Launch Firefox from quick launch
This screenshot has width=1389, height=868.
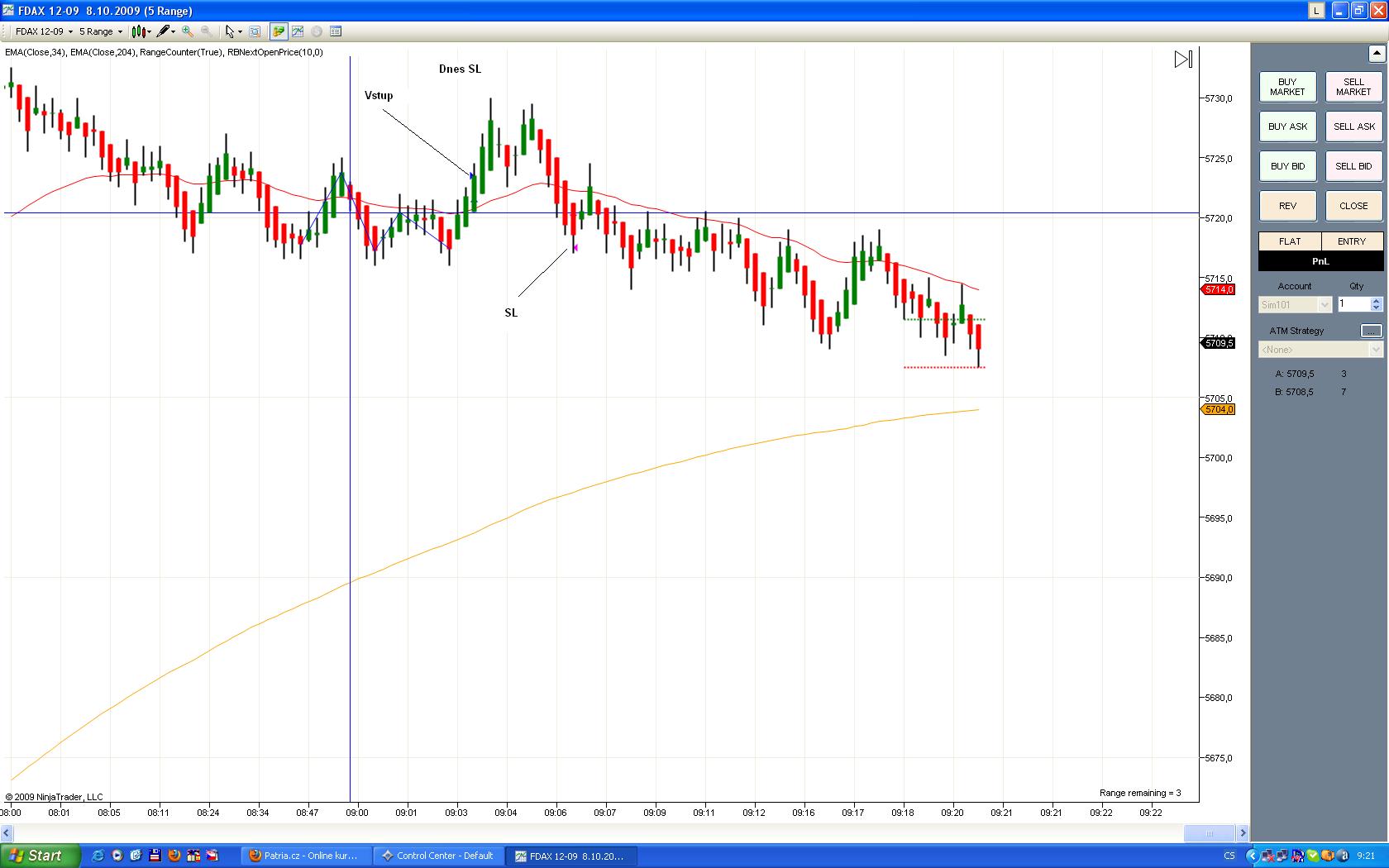(174, 856)
